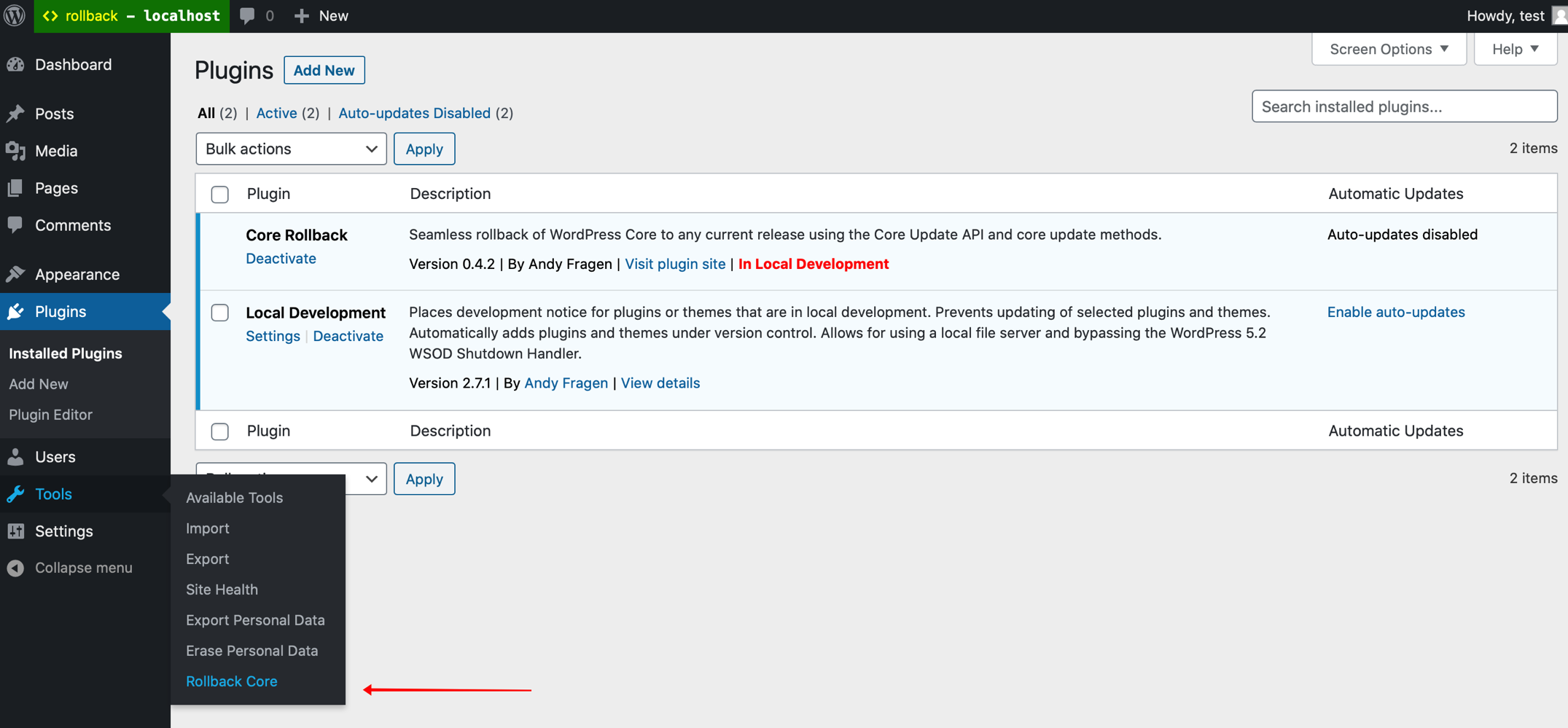Click the Settings sliders icon
1568x728 pixels.
click(x=15, y=531)
